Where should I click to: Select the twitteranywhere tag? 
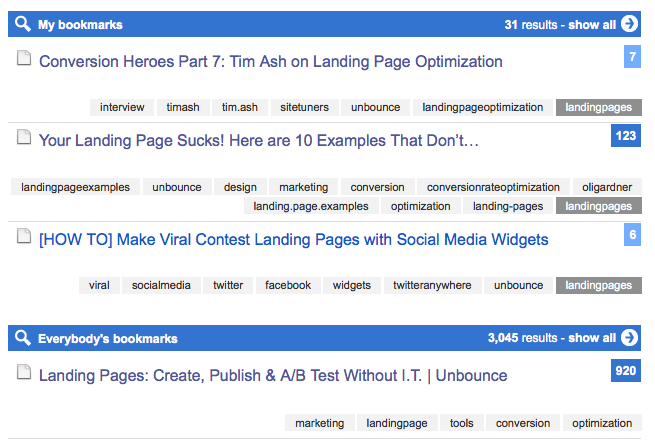428,285
